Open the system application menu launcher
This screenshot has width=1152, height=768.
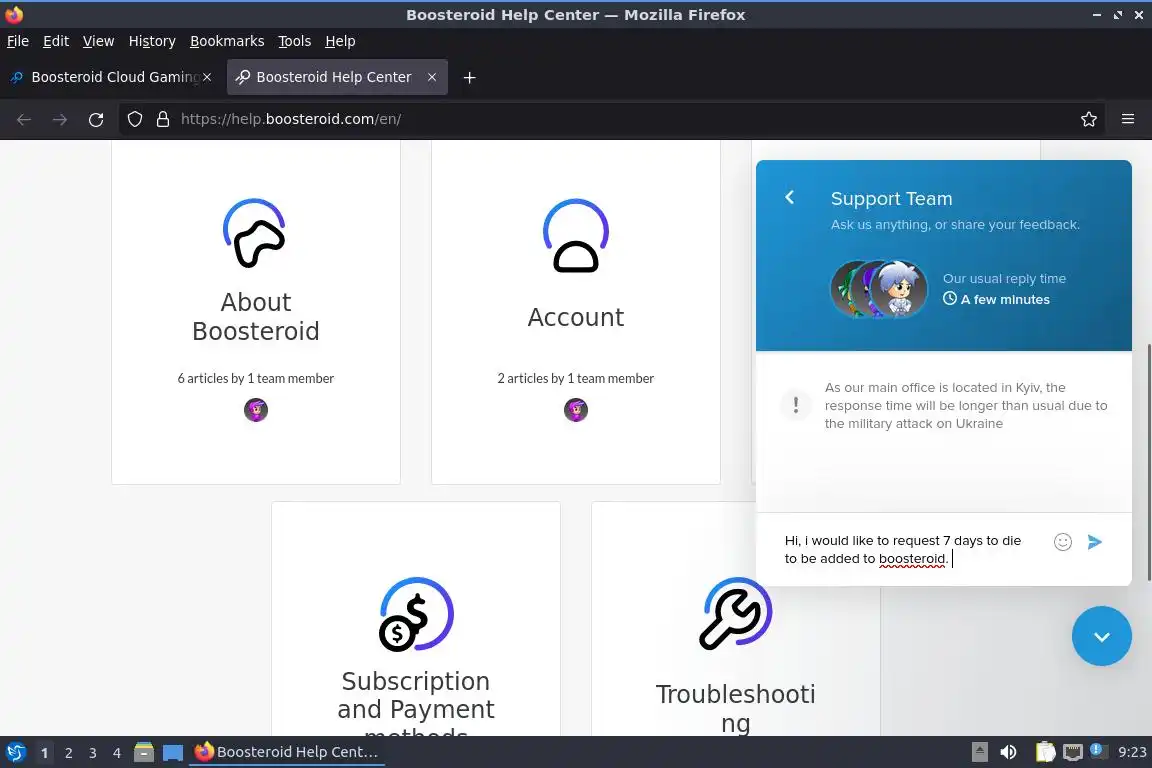(15, 752)
